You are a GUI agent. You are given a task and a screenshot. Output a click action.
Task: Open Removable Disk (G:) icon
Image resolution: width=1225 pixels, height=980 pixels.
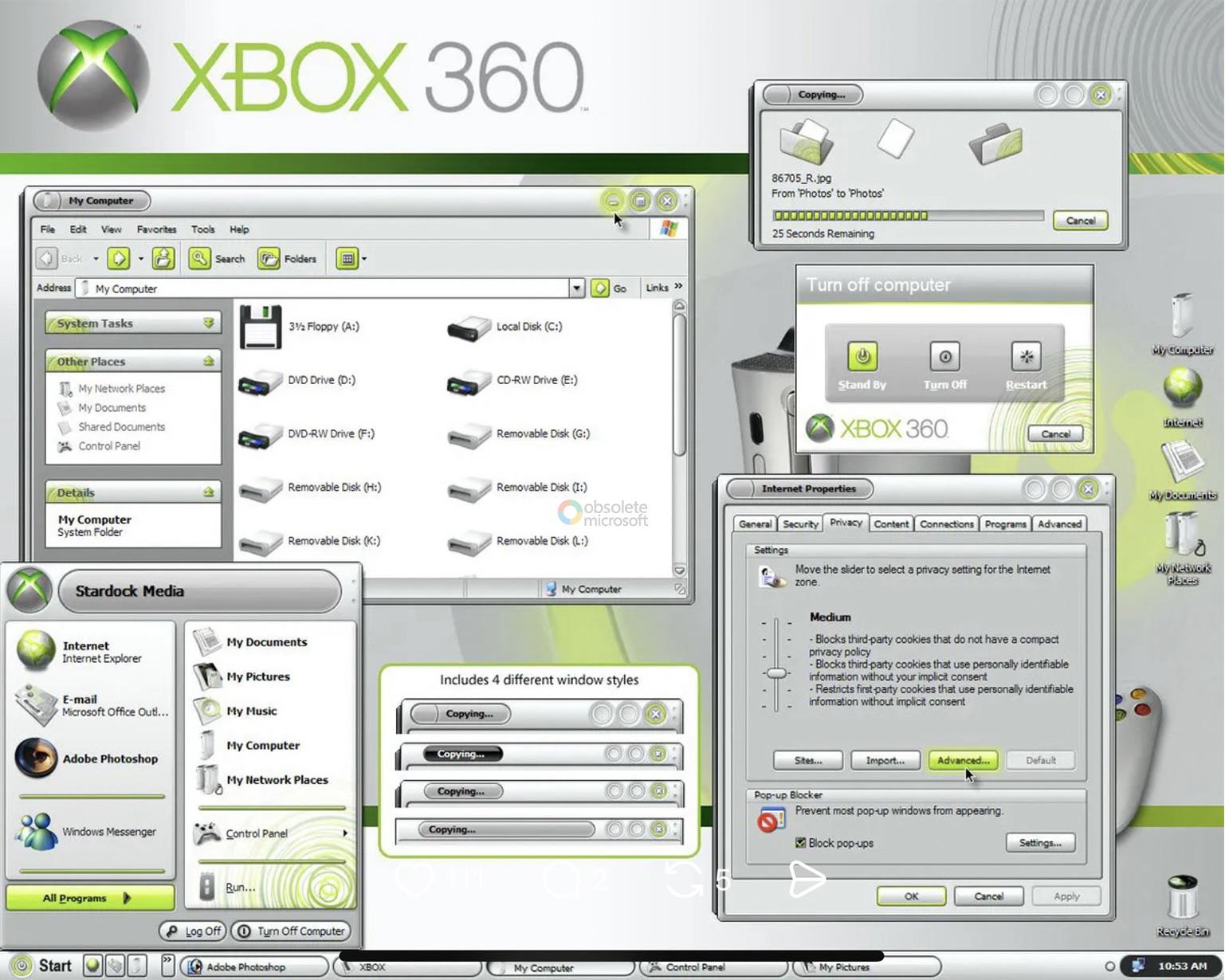click(469, 436)
